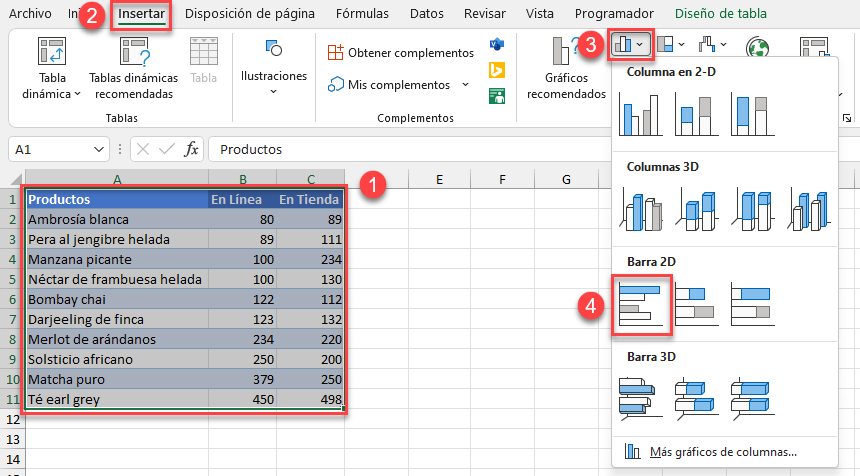Screen dimensions: 860x476
Task: Switch to Programador tab
Action: [x=614, y=13]
